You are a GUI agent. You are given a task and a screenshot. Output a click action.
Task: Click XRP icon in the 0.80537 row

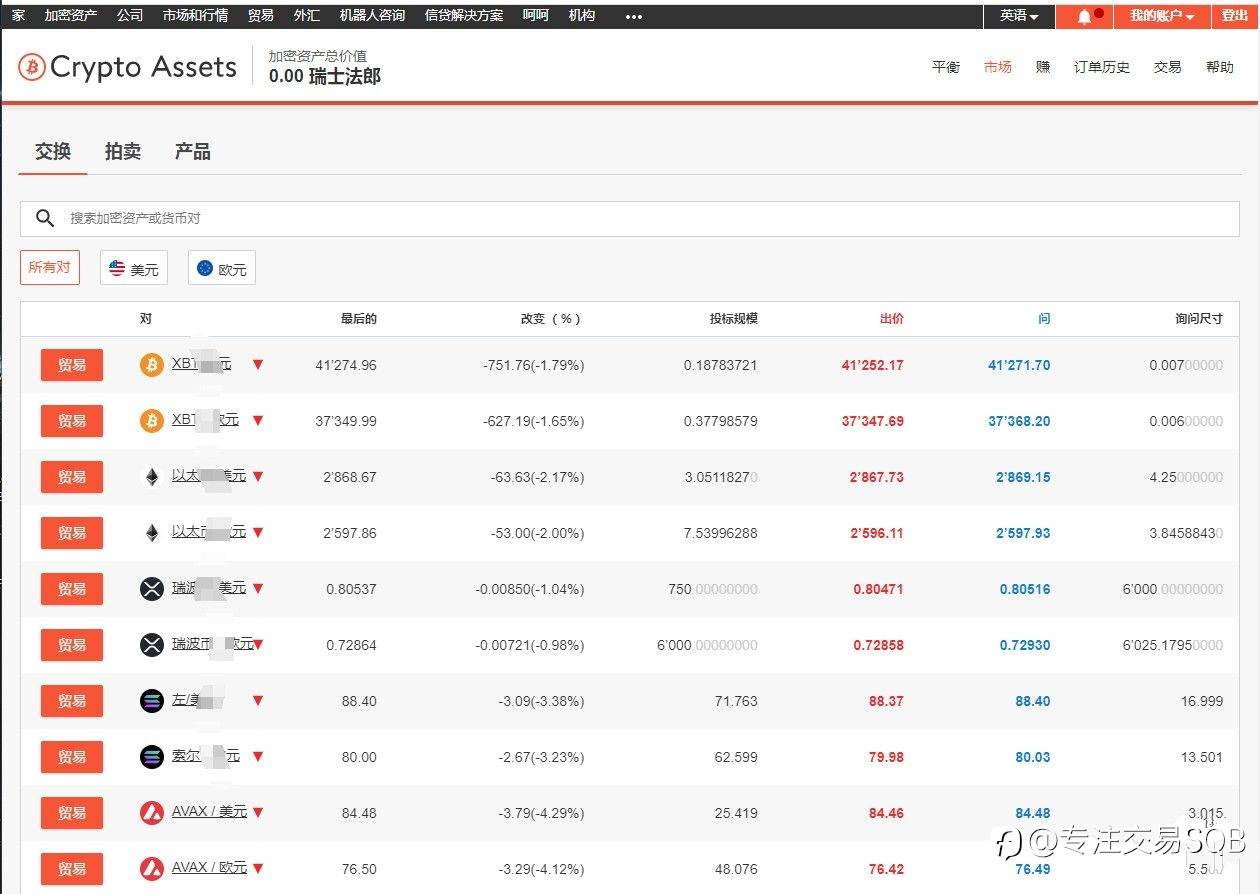[x=151, y=589]
